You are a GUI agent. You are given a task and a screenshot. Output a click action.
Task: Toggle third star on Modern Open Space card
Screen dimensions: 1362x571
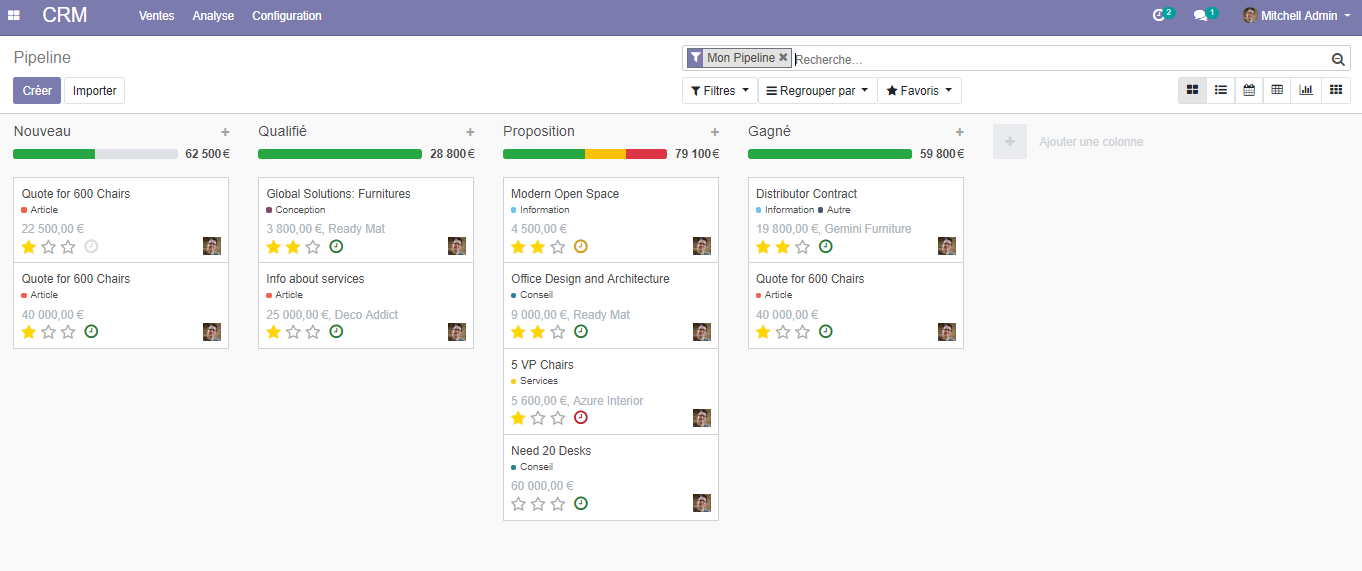point(558,247)
